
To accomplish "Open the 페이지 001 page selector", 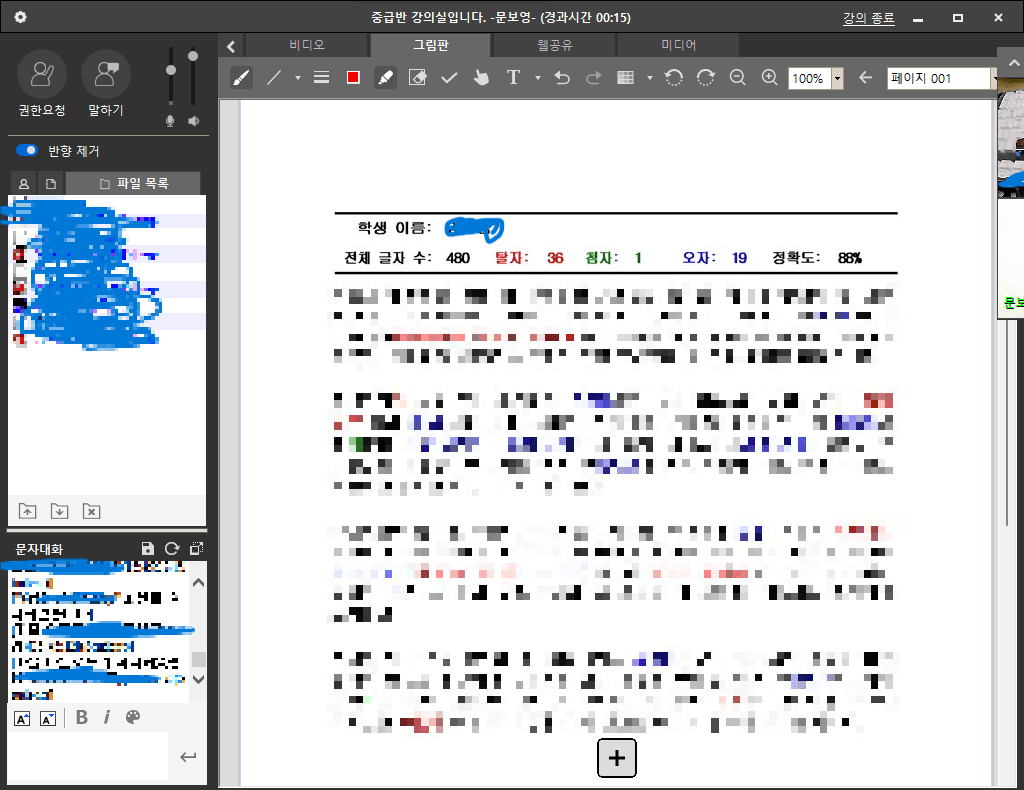I will [938, 78].
